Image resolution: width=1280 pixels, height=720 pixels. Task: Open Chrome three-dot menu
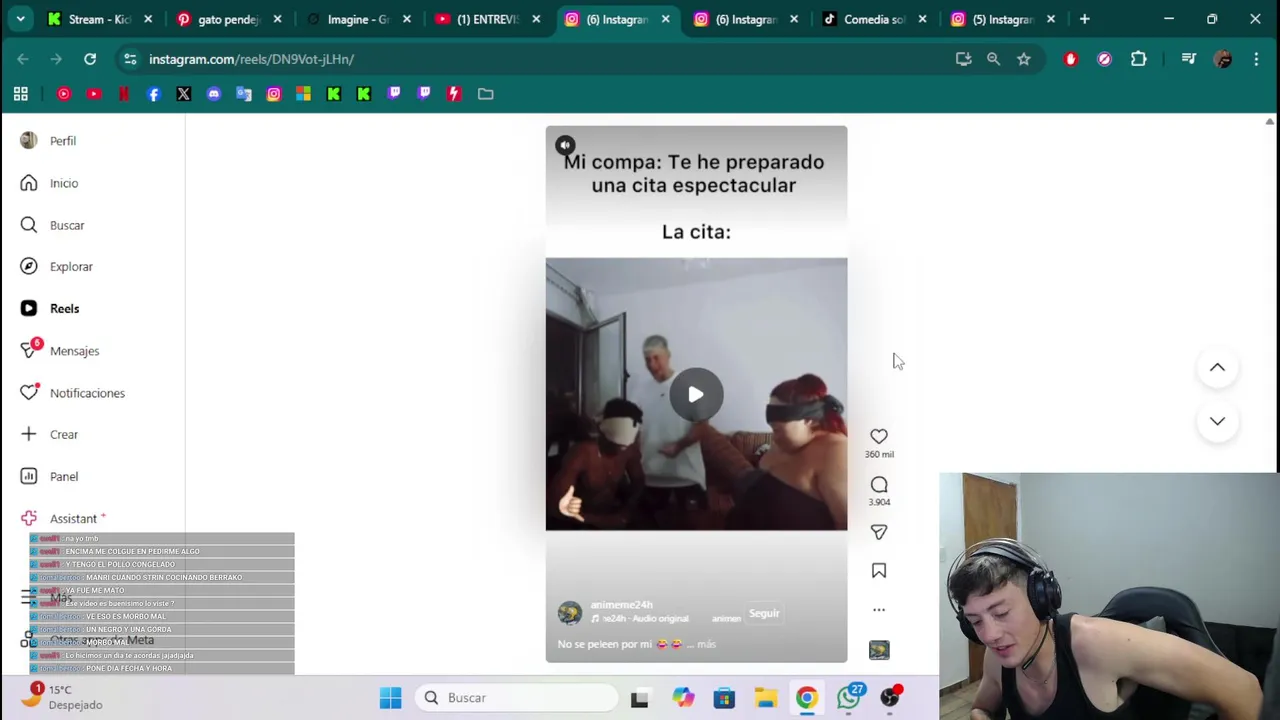pyautogui.click(x=1256, y=59)
